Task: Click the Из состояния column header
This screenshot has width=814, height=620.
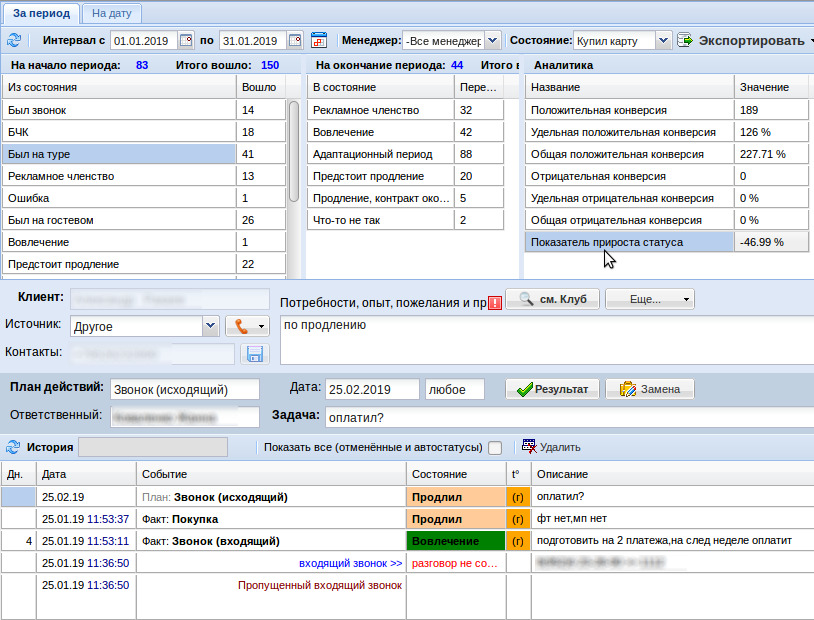Action: pyautogui.click(x=119, y=87)
